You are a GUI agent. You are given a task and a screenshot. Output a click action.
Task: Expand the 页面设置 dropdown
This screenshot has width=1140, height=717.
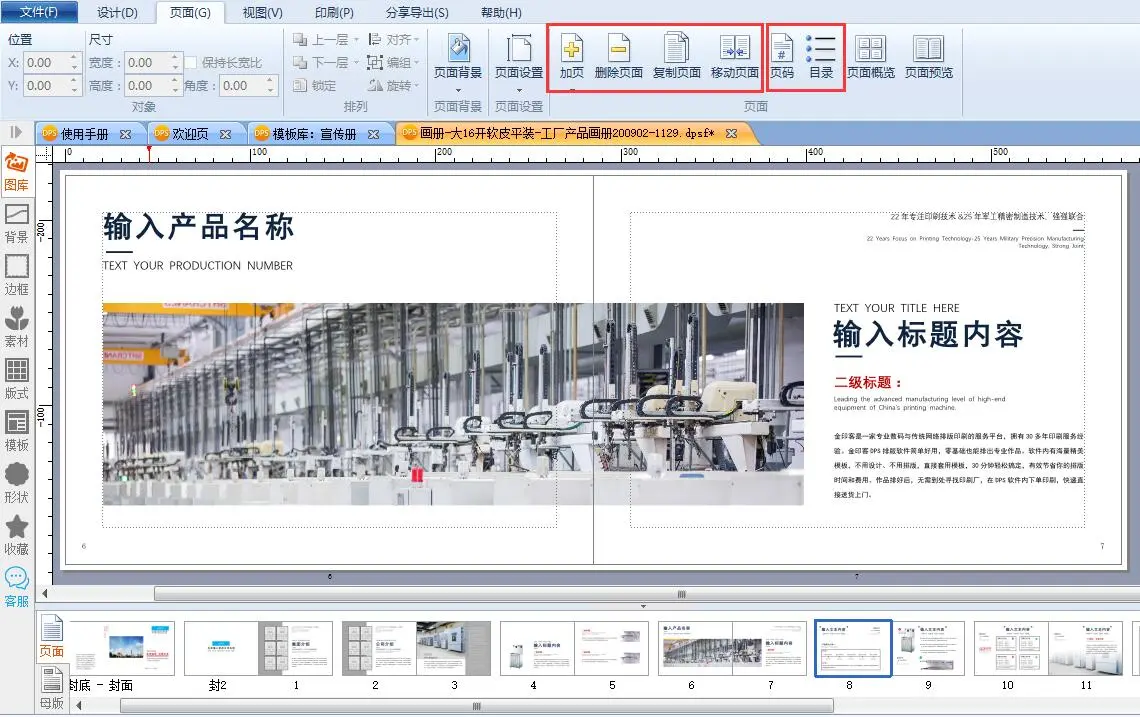pos(519,91)
